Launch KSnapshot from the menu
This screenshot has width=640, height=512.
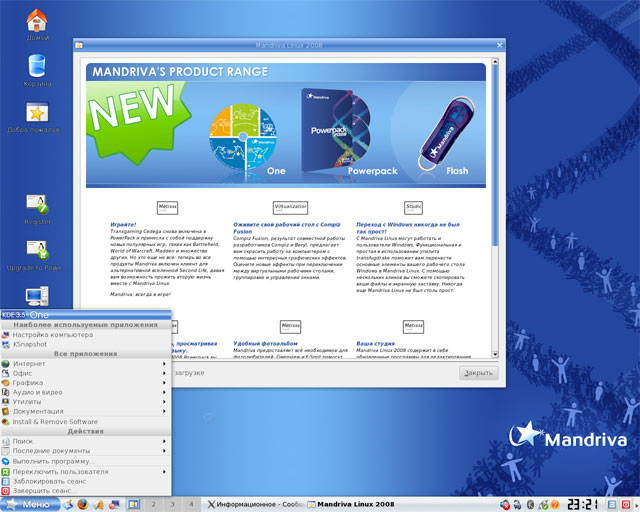(x=86, y=344)
